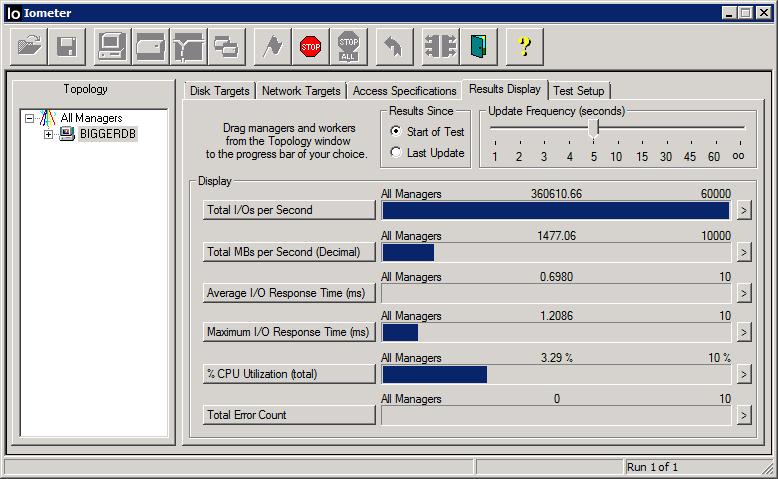Click the Maximum Response Time progress bar
The image size is (778, 479).
click(x=556, y=333)
